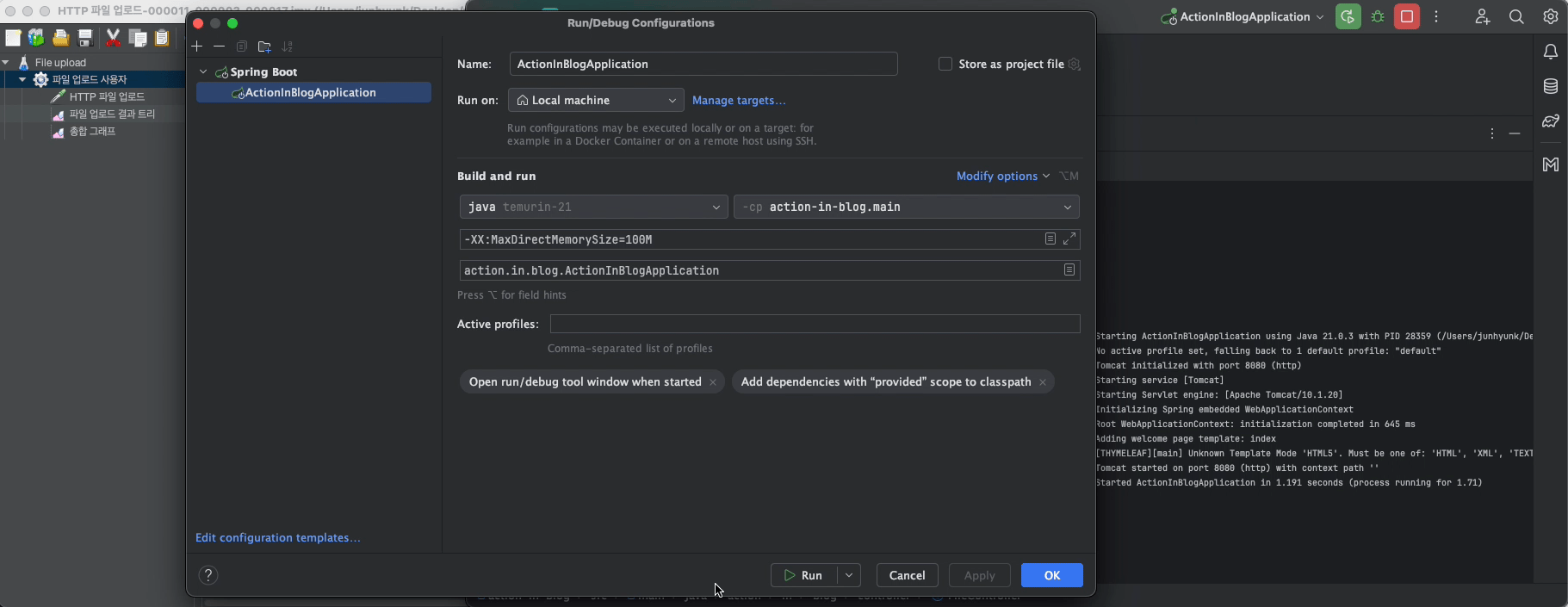Screen dimensions: 1568x607
Task: Minimize the run tool window panel
Action: (1515, 133)
